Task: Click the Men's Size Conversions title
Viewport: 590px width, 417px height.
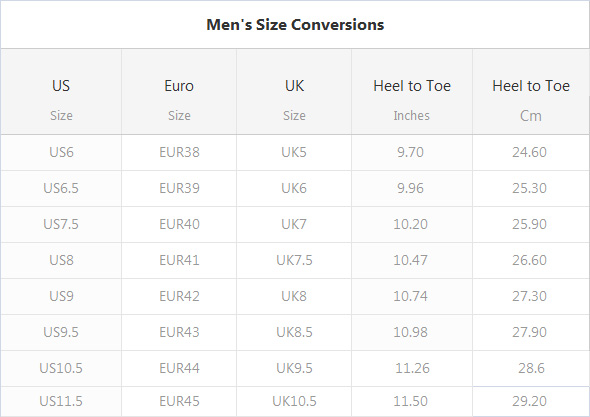Action: pos(295,25)
